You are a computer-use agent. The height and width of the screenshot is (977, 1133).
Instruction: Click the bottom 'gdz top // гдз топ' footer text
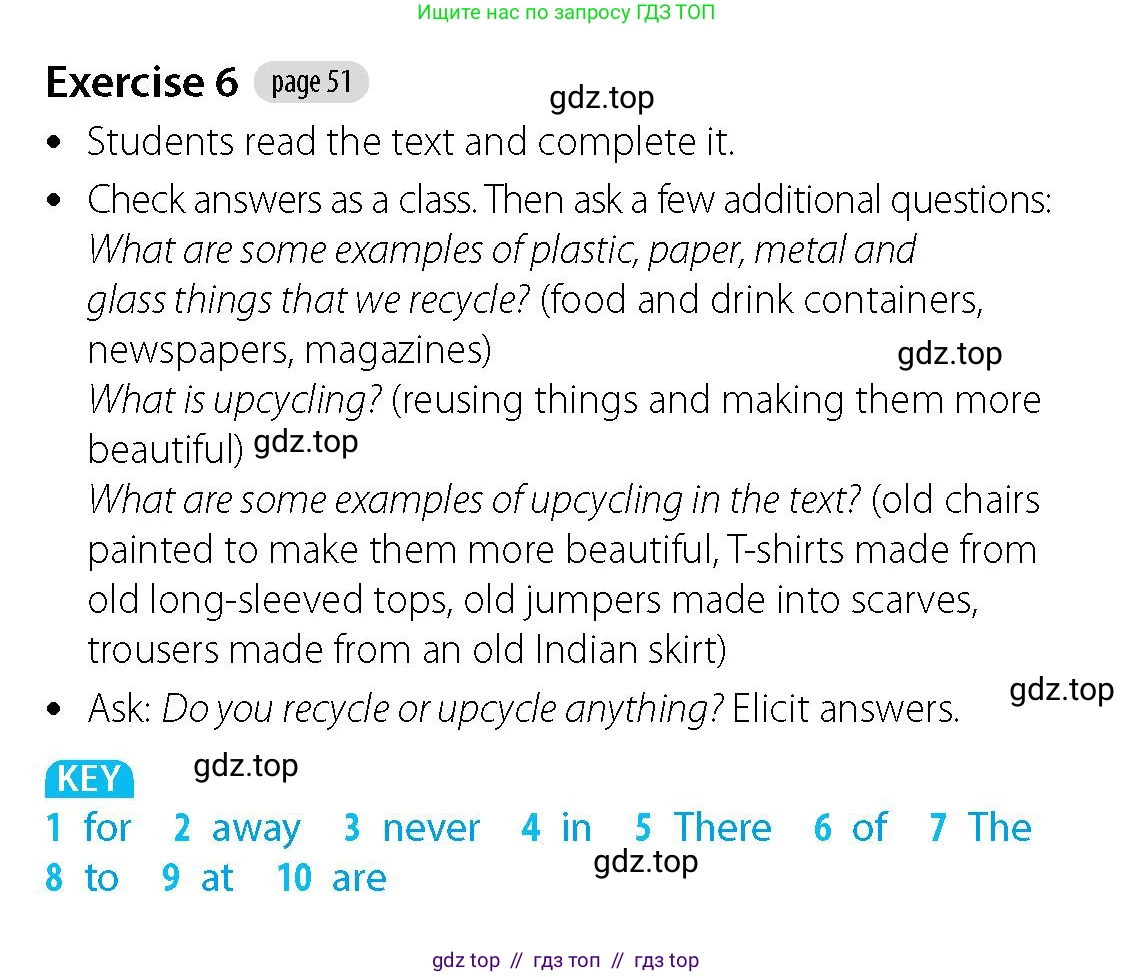566,960
